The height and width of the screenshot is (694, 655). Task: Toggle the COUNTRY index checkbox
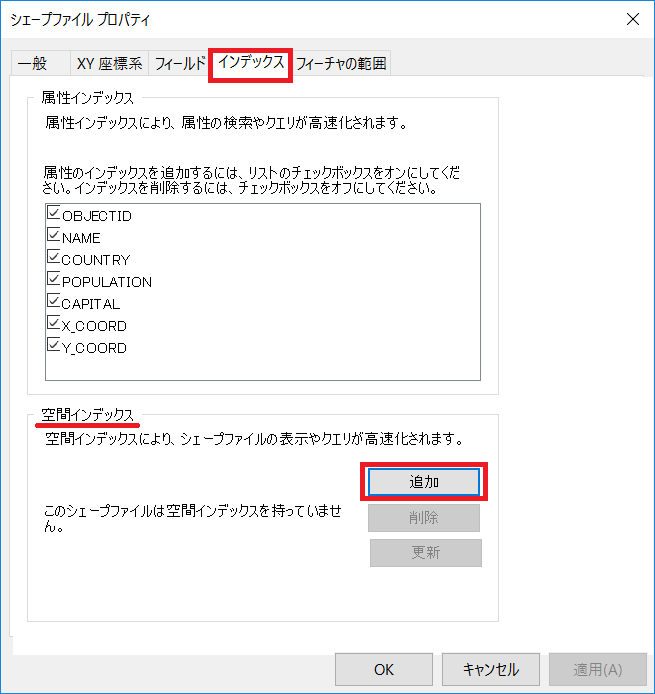tap(53, 257)
